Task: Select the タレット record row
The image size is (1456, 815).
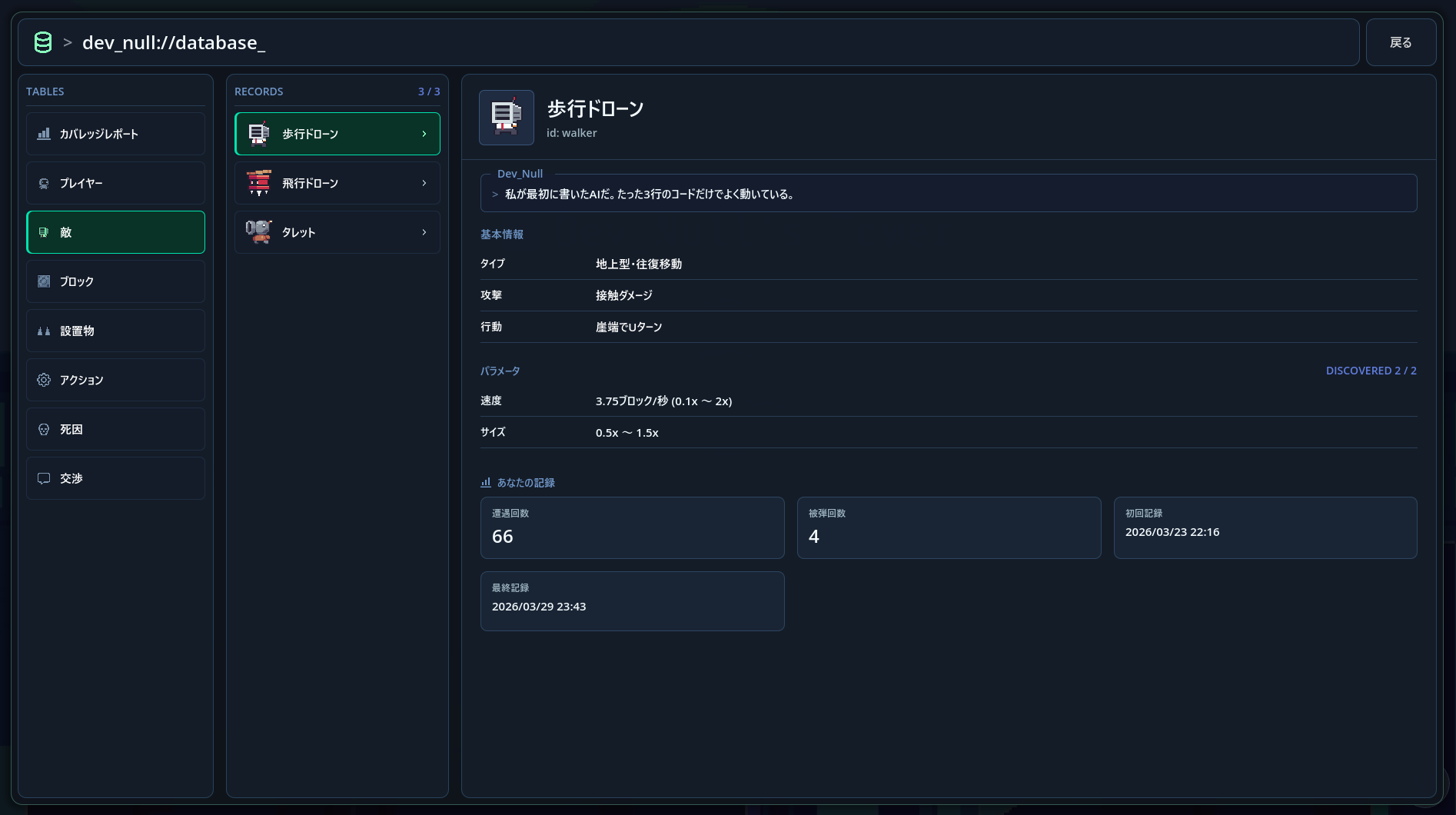Action: pyautogui.click(x=337, y=232)
